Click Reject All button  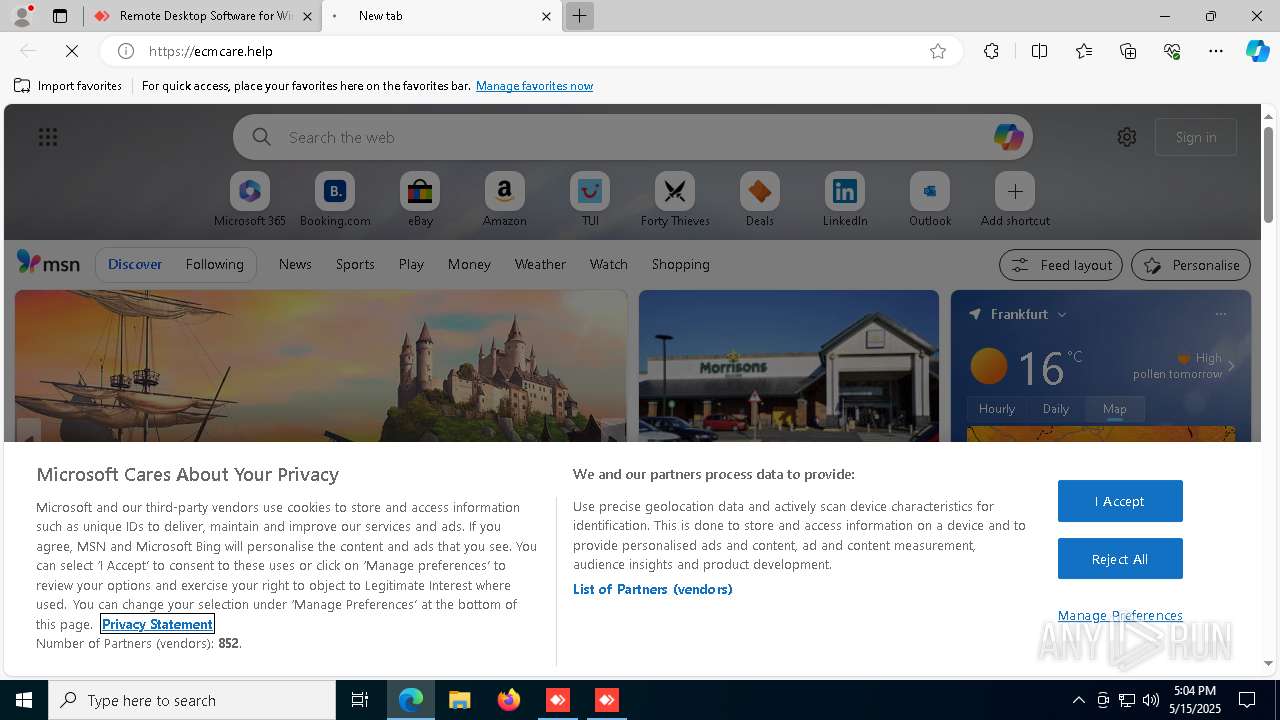click(x=1120, y=559)
